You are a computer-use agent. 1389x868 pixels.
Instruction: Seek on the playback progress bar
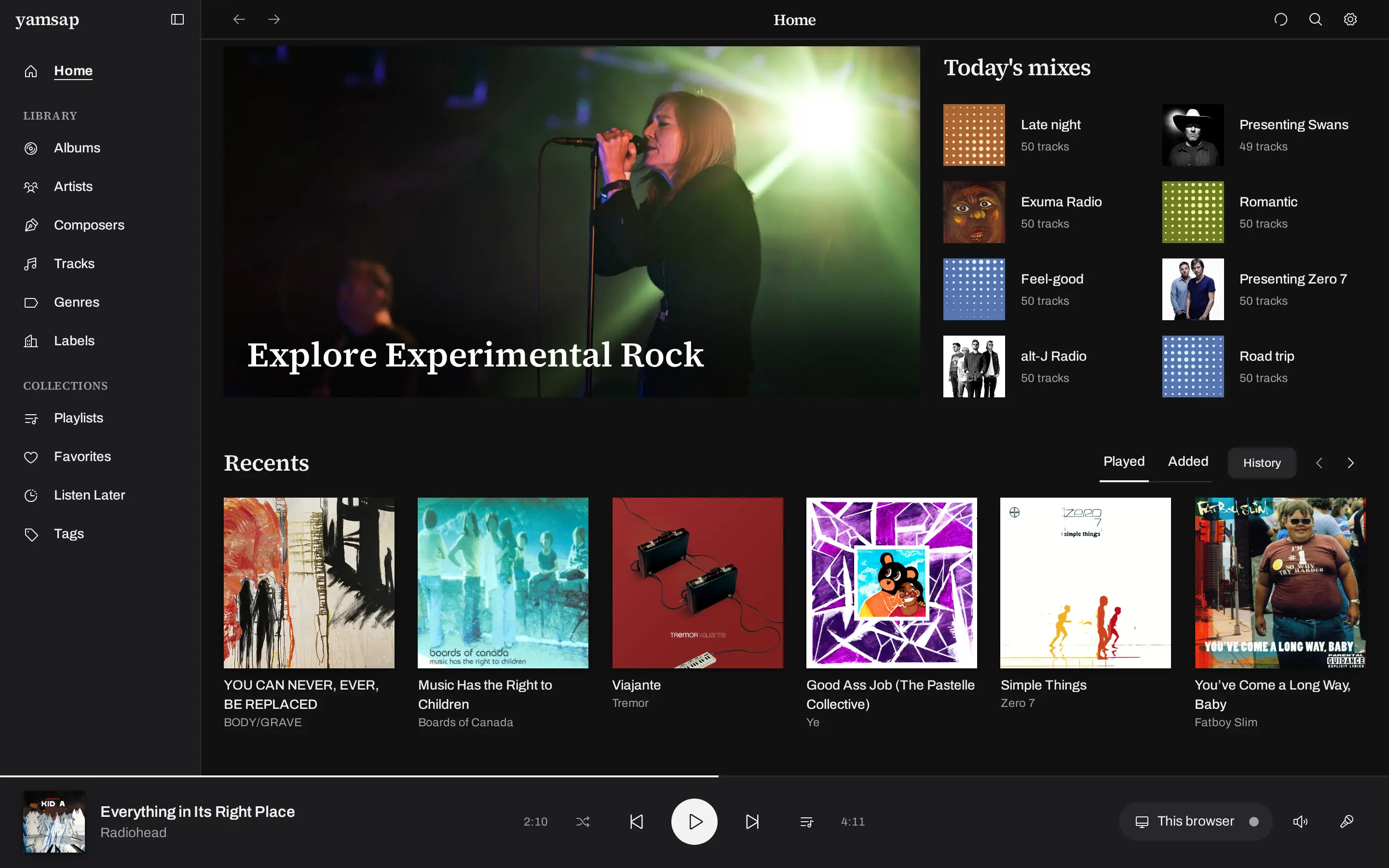[x=694, y=776]
